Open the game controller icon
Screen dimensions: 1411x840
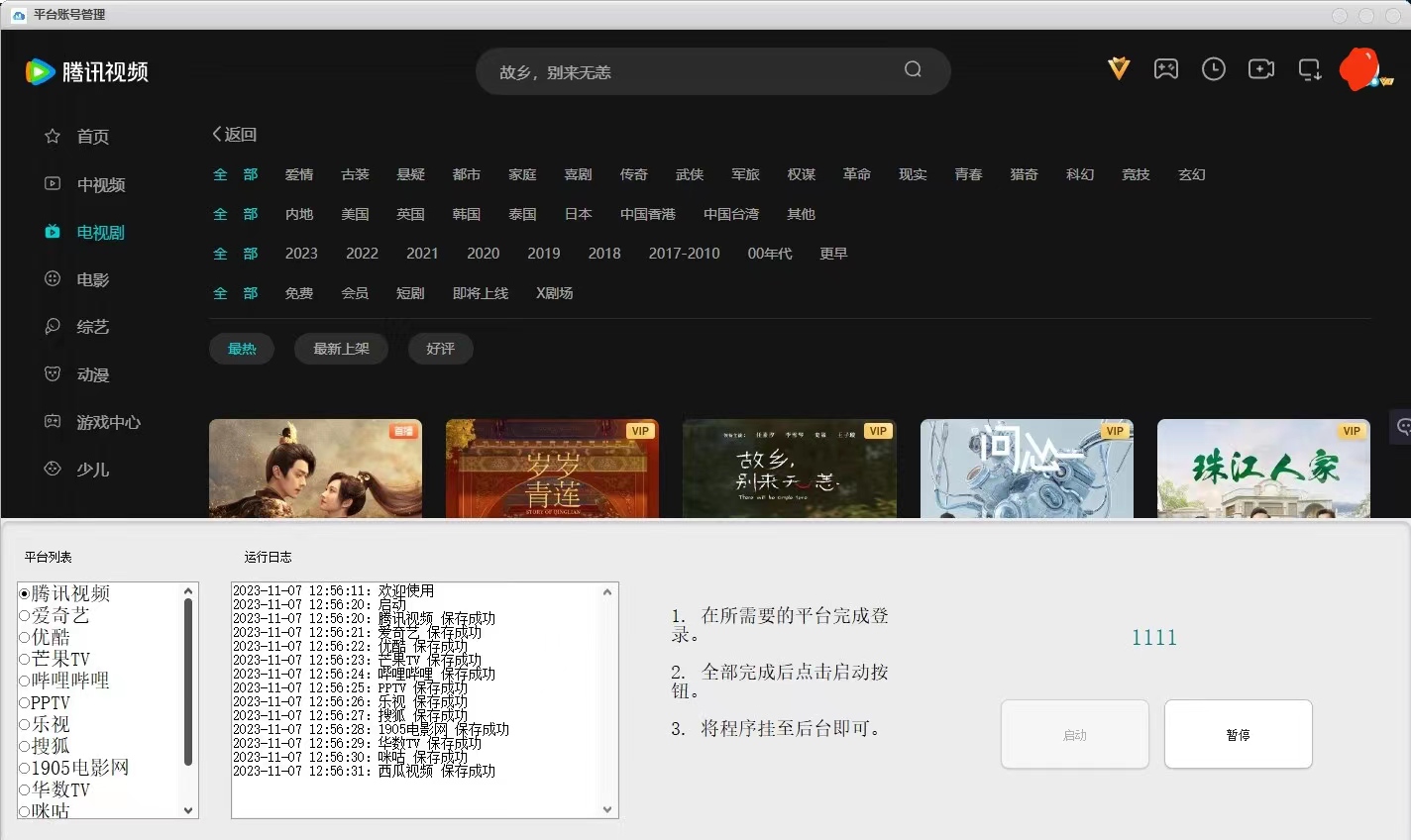pyautogui.click(x=1166, y=68)
